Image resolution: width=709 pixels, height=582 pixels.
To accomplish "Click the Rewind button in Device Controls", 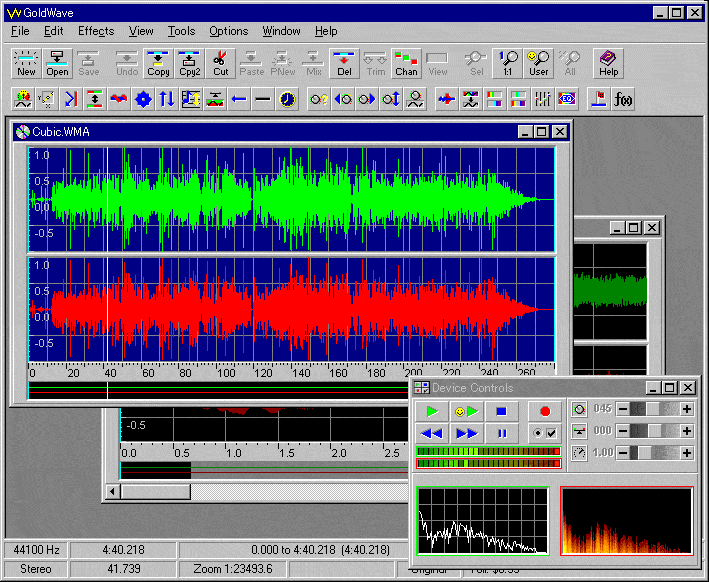I will [432, 433].
